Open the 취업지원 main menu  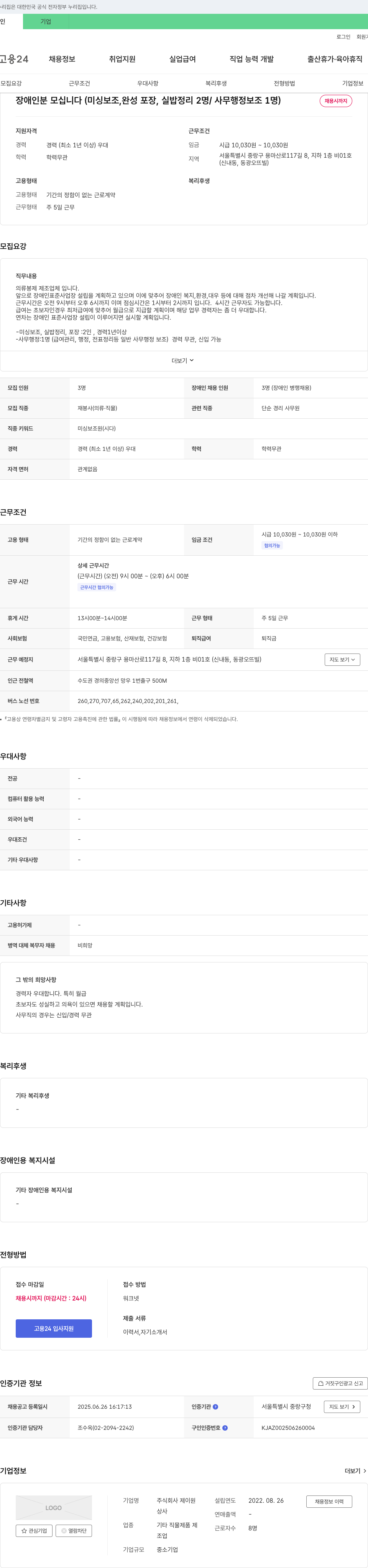122,59
